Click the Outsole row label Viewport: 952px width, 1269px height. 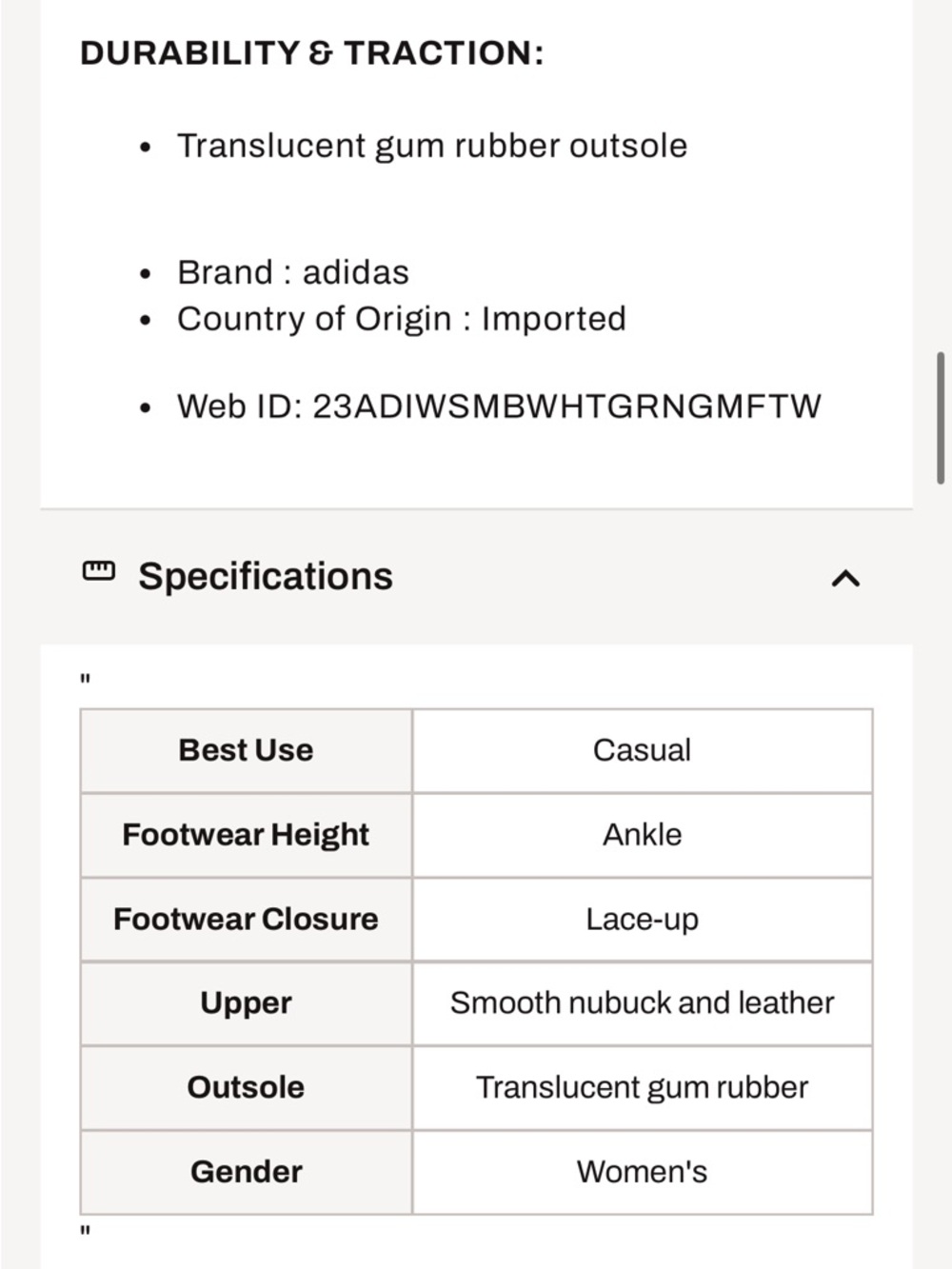click(x=246, y=1087)
